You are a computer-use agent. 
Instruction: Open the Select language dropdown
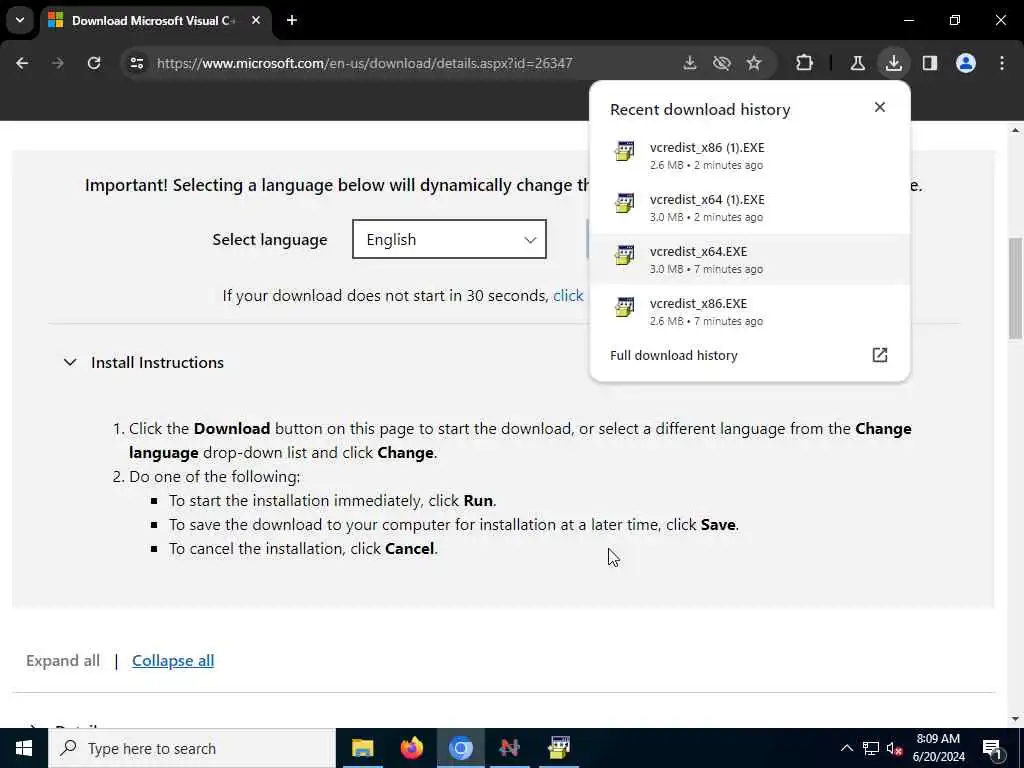449,239
